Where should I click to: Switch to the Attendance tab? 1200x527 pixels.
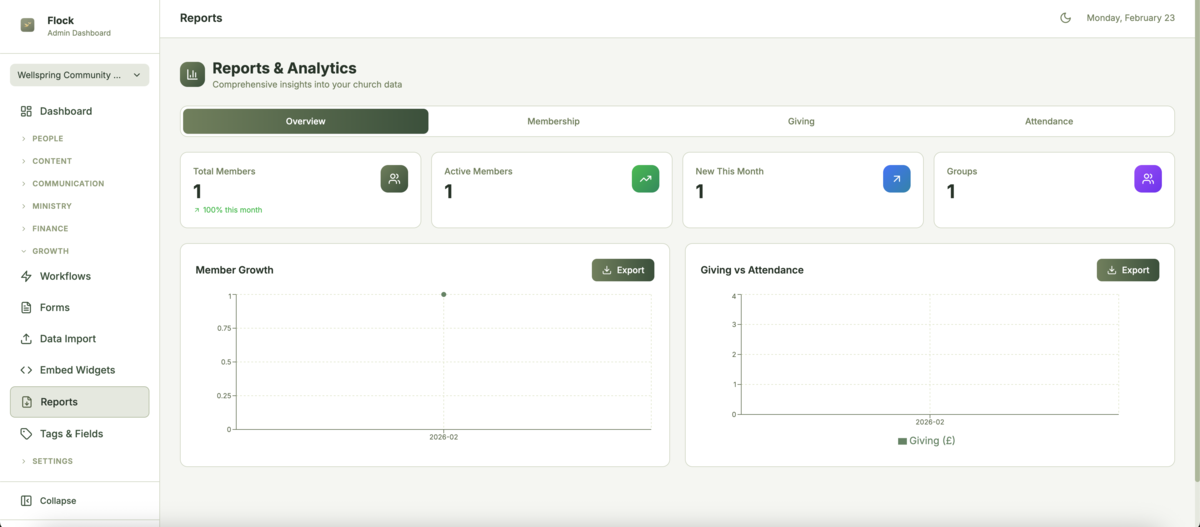point(1049,121)
